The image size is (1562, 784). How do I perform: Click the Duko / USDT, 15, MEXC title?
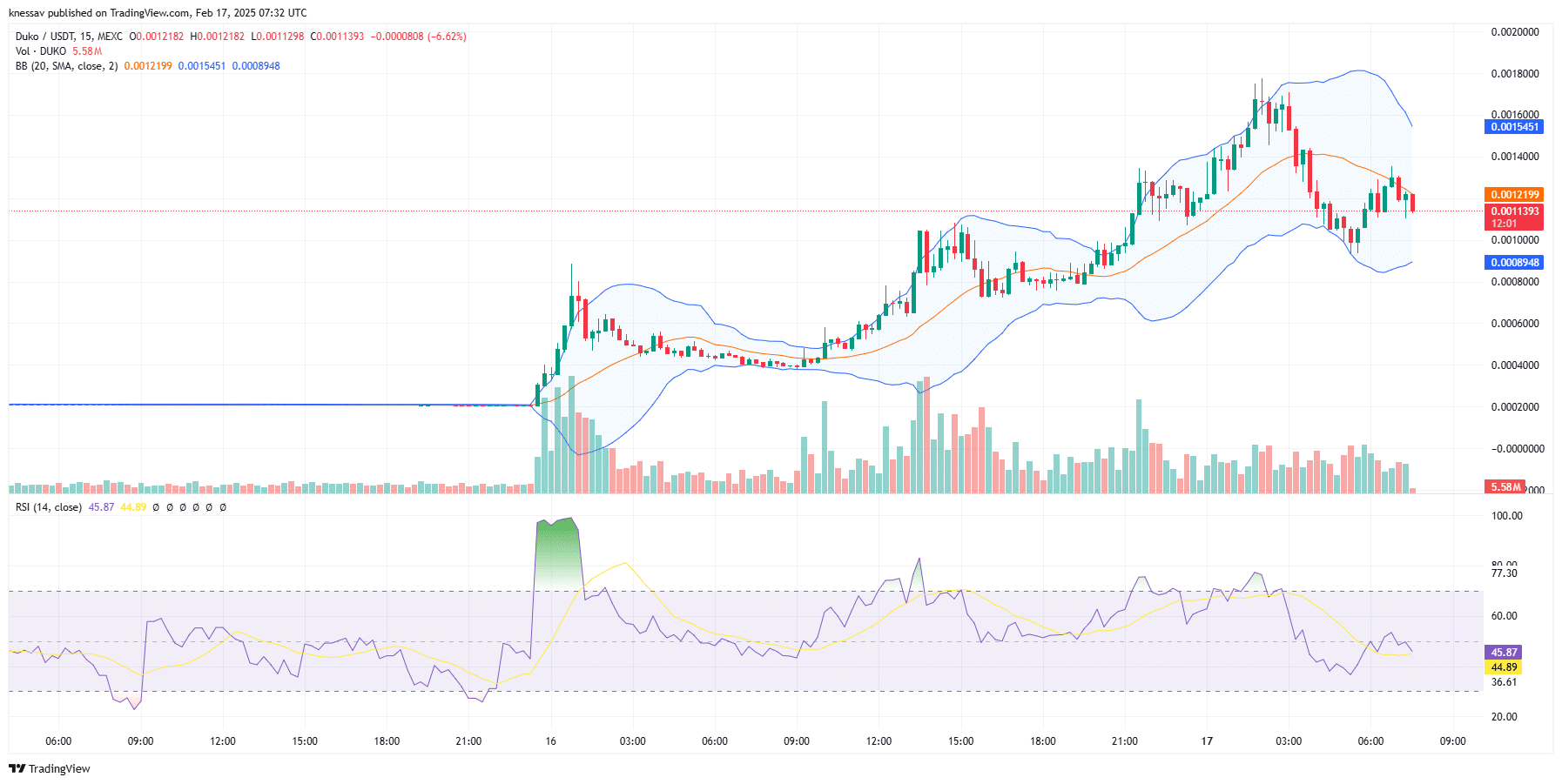(x=69, y=37)
